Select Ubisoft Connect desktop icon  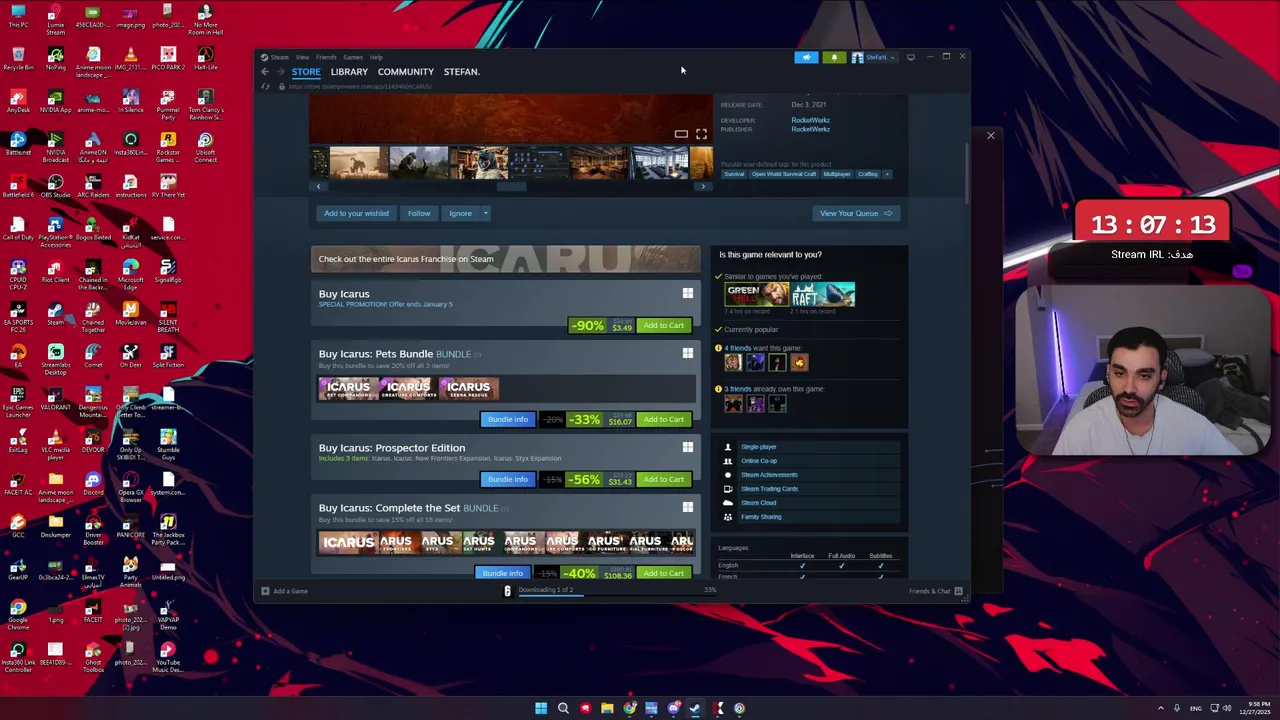point(205,148)
